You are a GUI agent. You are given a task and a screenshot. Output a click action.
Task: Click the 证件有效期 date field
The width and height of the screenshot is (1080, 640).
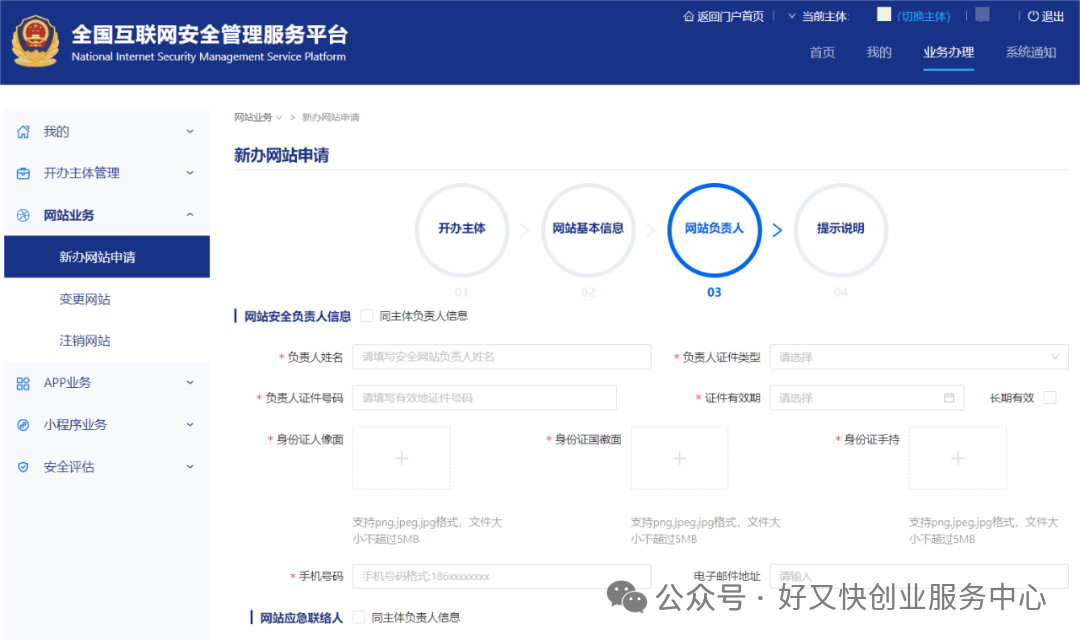pyautogui.click(x=866, y=398)
